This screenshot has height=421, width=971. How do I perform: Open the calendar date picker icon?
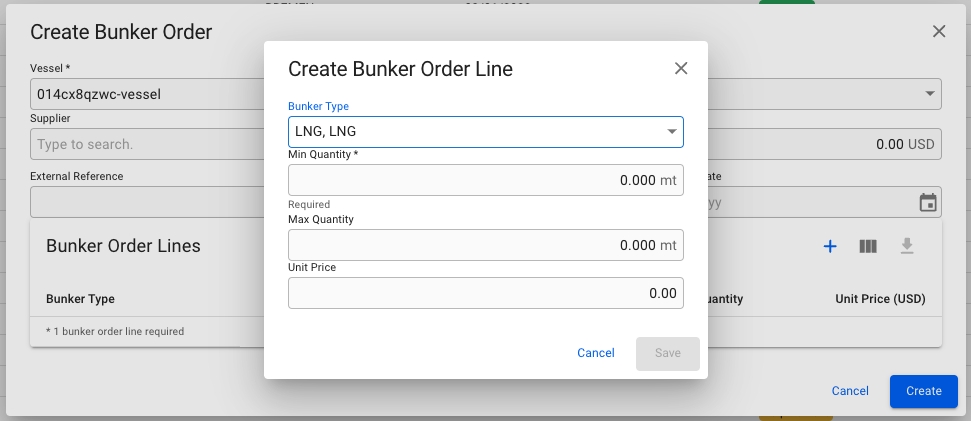pos(928,203)
